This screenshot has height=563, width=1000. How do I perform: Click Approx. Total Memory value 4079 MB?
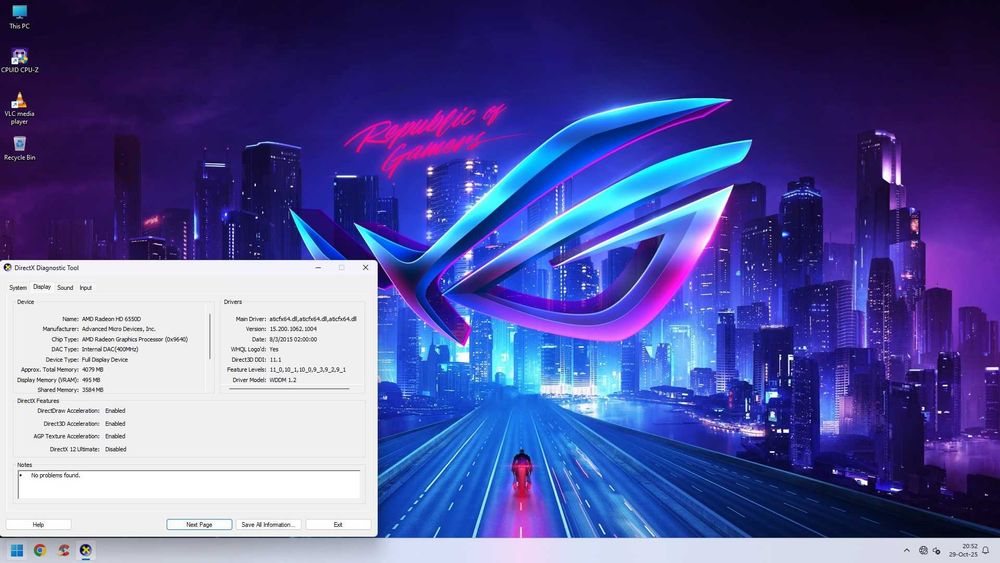pos(92,370)
